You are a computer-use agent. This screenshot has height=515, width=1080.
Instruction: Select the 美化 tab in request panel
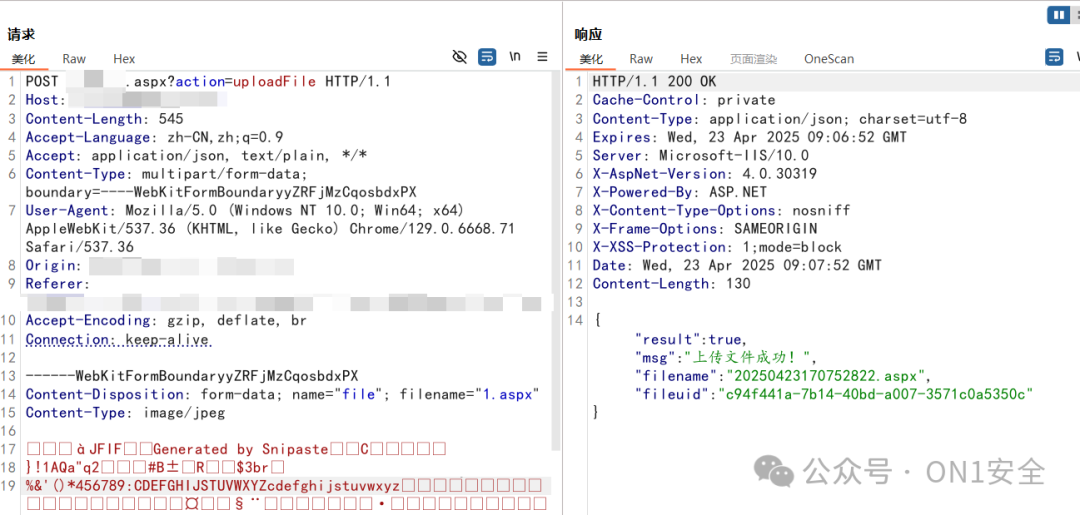click(23, 59)
